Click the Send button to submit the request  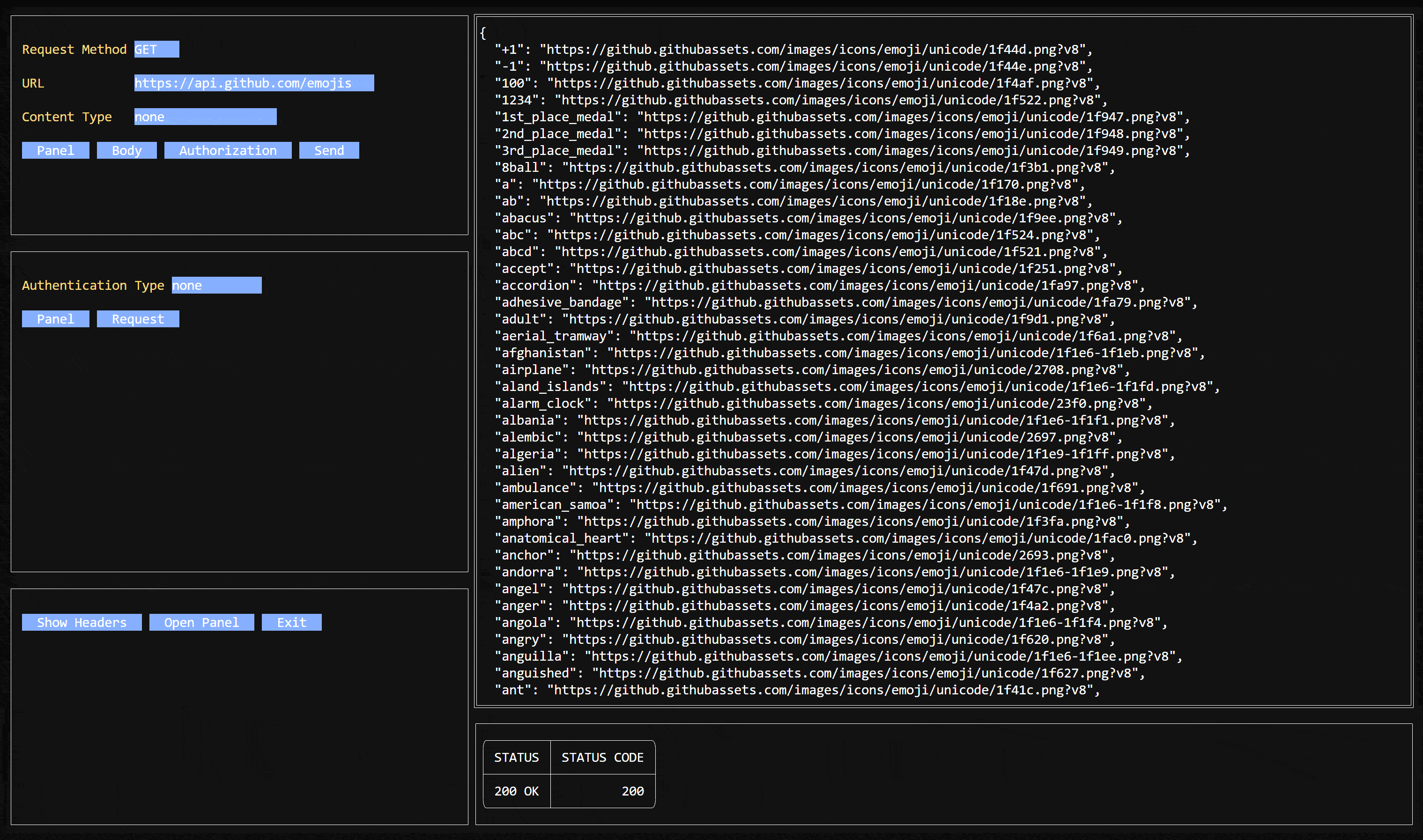click(x=329, y=150)
